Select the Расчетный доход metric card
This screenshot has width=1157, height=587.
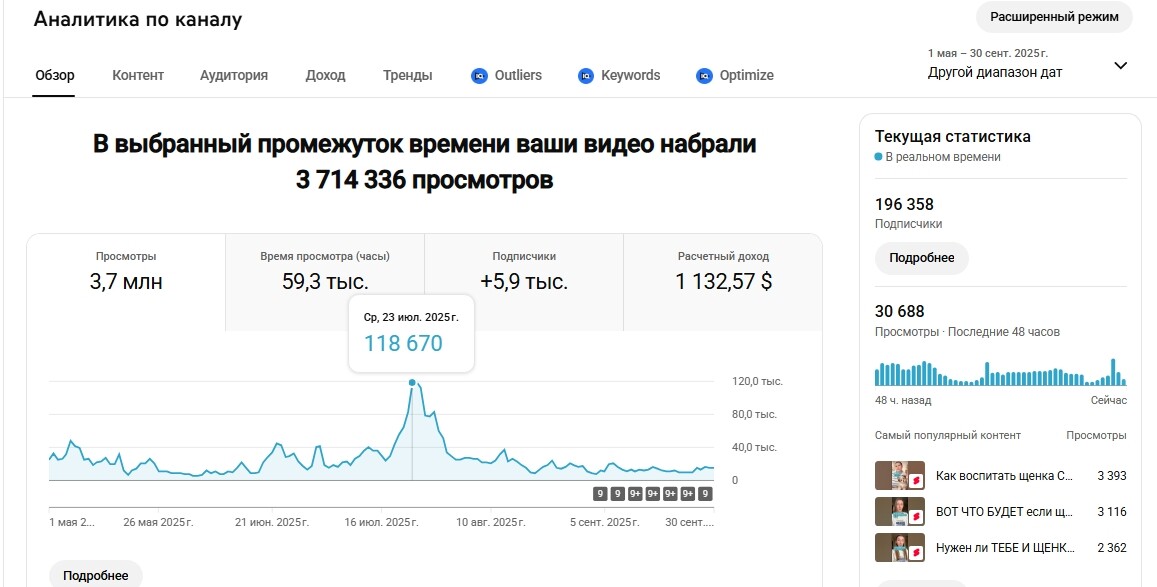(x=723, y=282)
